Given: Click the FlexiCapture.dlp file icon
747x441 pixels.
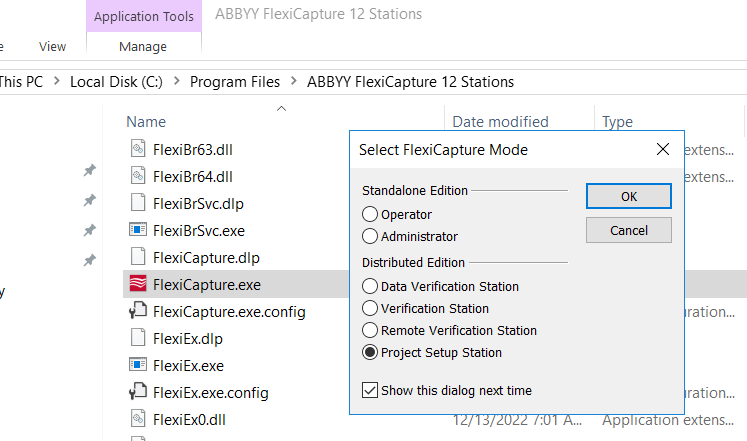Looking at the screenshot, I should pos(138,256).
